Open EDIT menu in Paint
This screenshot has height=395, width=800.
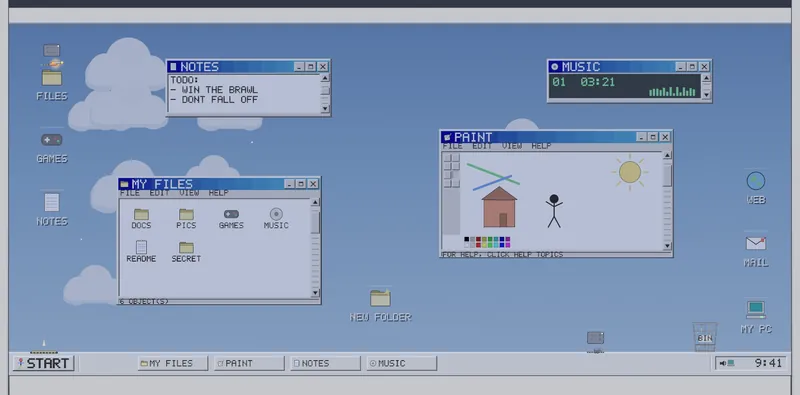point(482,146)
